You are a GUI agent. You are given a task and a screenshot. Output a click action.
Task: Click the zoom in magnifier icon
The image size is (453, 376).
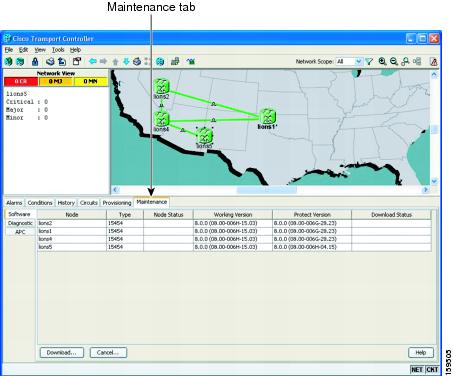click(382, 61)
